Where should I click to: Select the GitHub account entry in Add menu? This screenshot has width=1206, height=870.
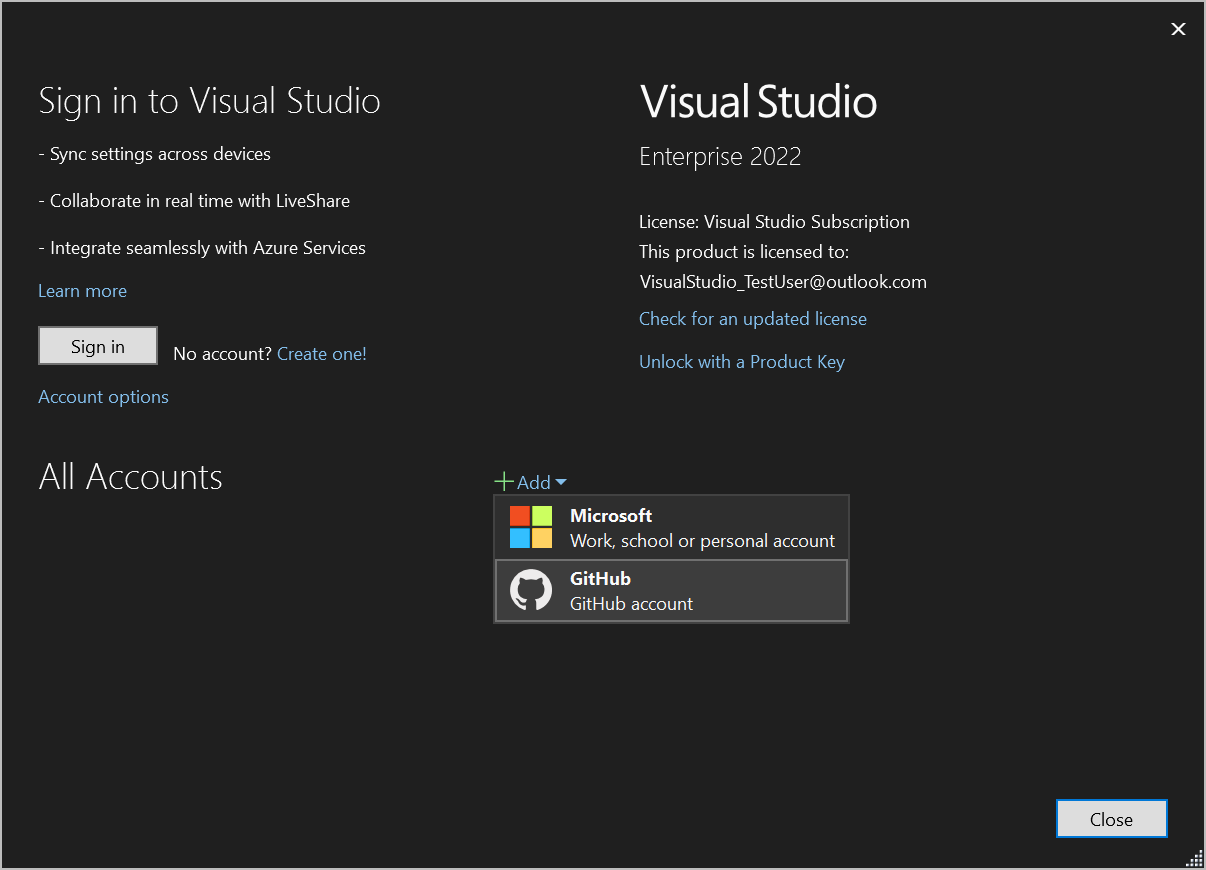click(670, 590)
